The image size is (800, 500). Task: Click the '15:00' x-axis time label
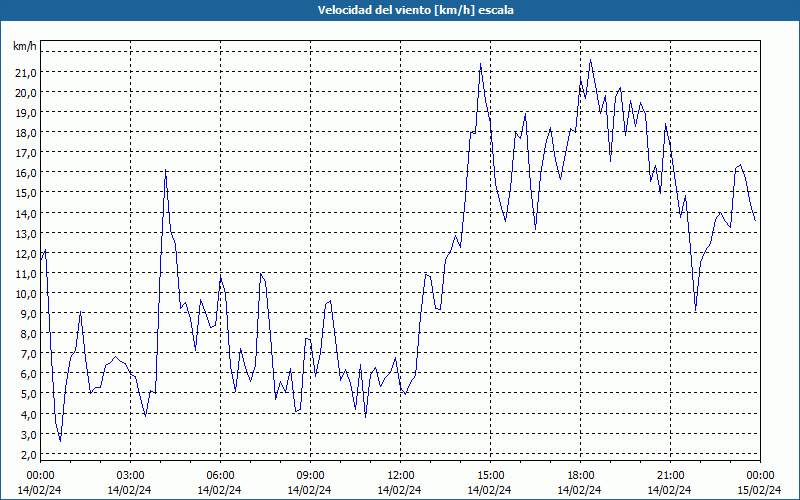[x=490, y=475]
